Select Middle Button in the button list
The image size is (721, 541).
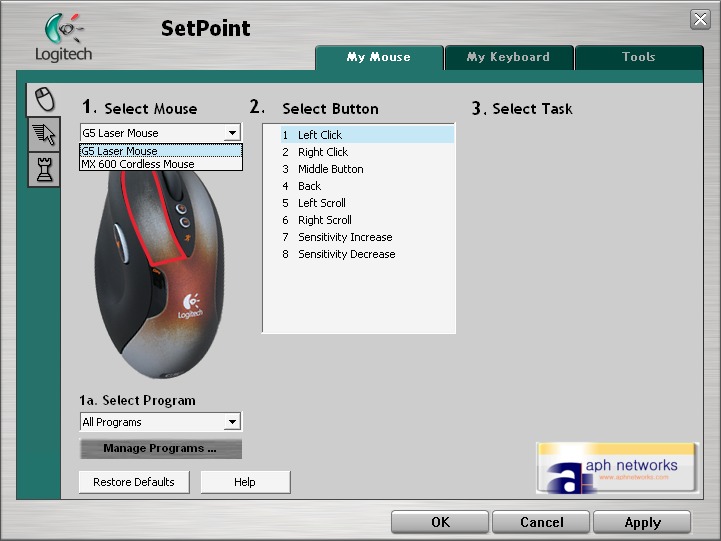330,169
